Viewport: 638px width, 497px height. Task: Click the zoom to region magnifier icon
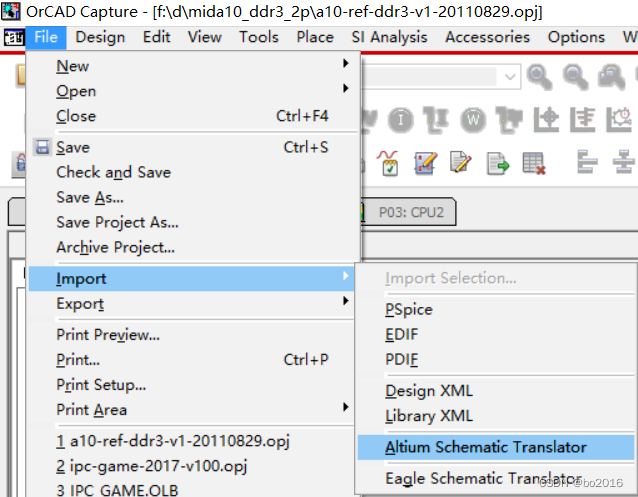(x=611, y=77)
